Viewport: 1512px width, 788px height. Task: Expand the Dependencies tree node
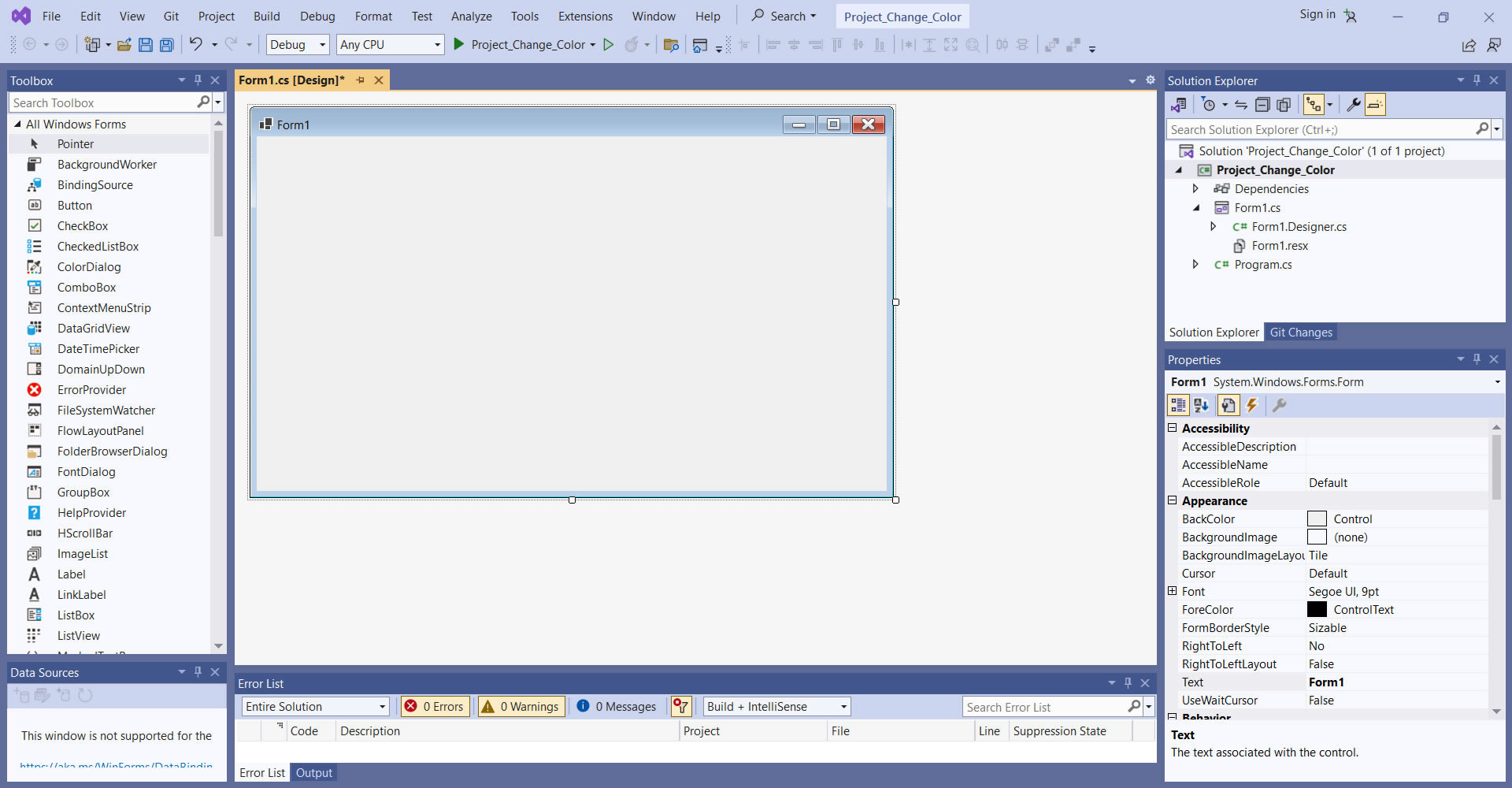(1195, 189)
